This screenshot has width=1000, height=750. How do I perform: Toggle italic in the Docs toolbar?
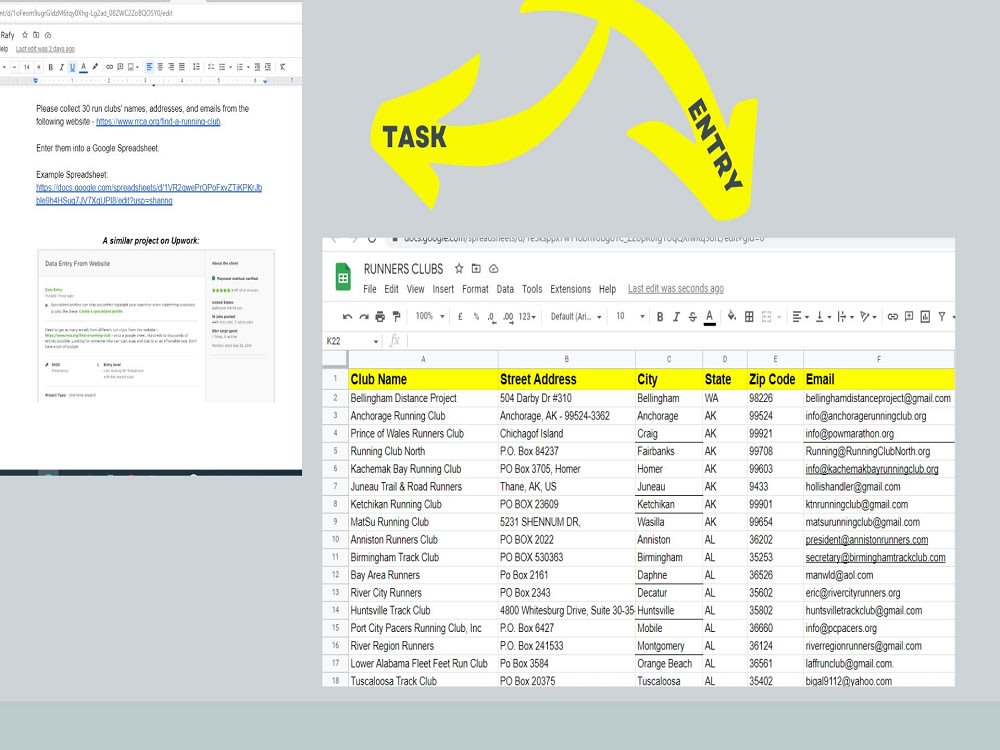[61, 67]
